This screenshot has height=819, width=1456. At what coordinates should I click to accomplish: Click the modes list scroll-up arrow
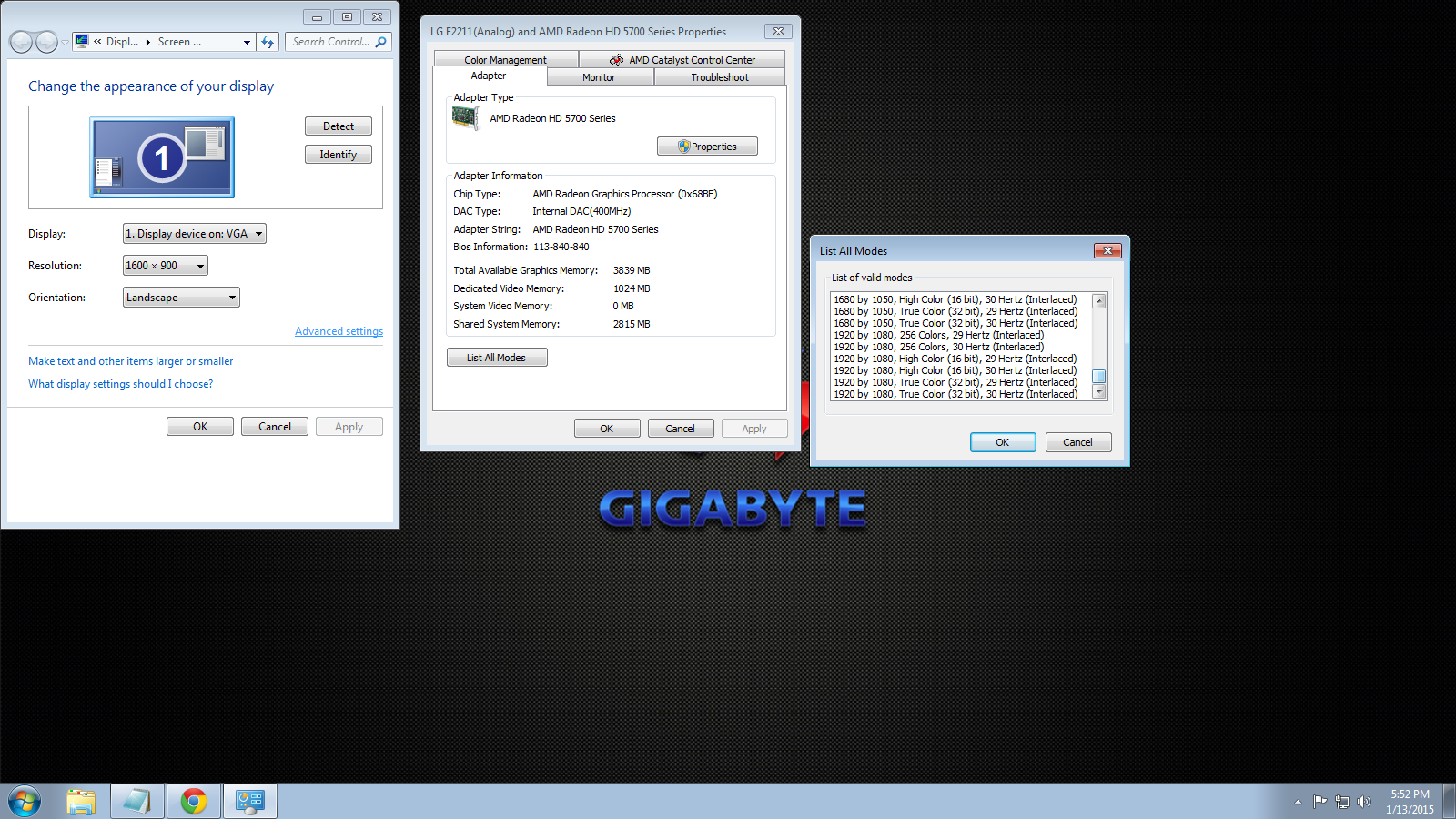(1099, 301)
